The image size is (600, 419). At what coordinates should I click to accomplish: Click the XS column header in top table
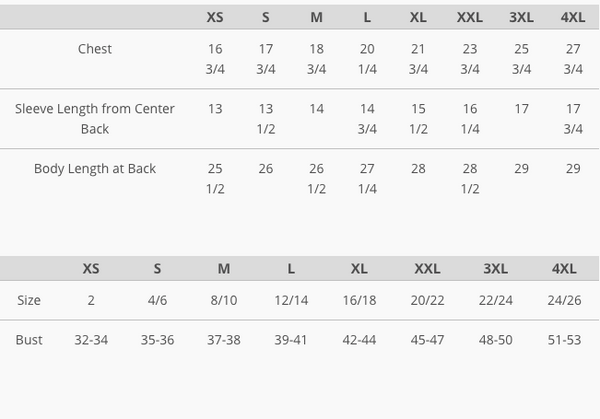[215, 17]
